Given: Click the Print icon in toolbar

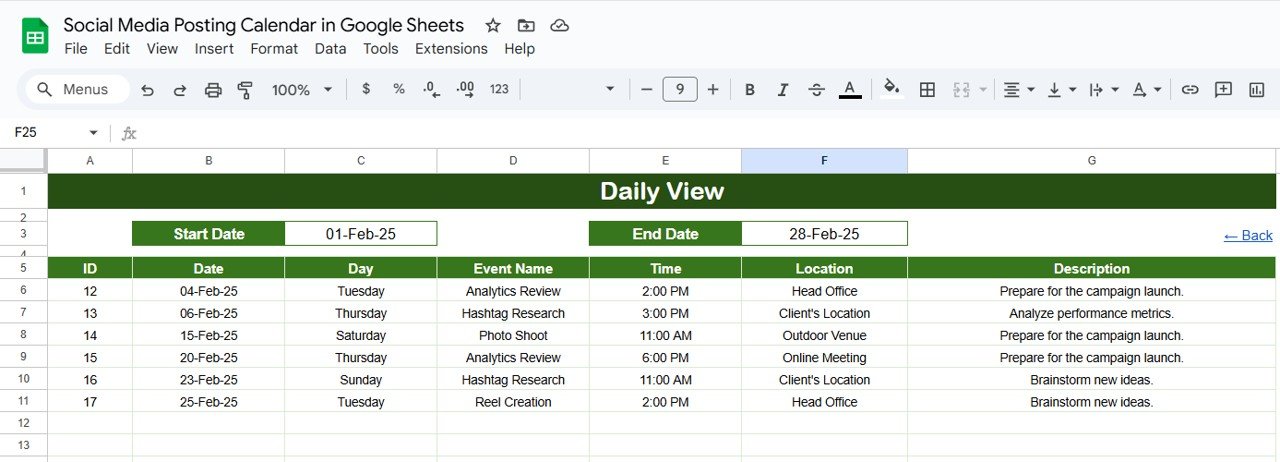Looking at the screenshot, I should click(213, 90).
